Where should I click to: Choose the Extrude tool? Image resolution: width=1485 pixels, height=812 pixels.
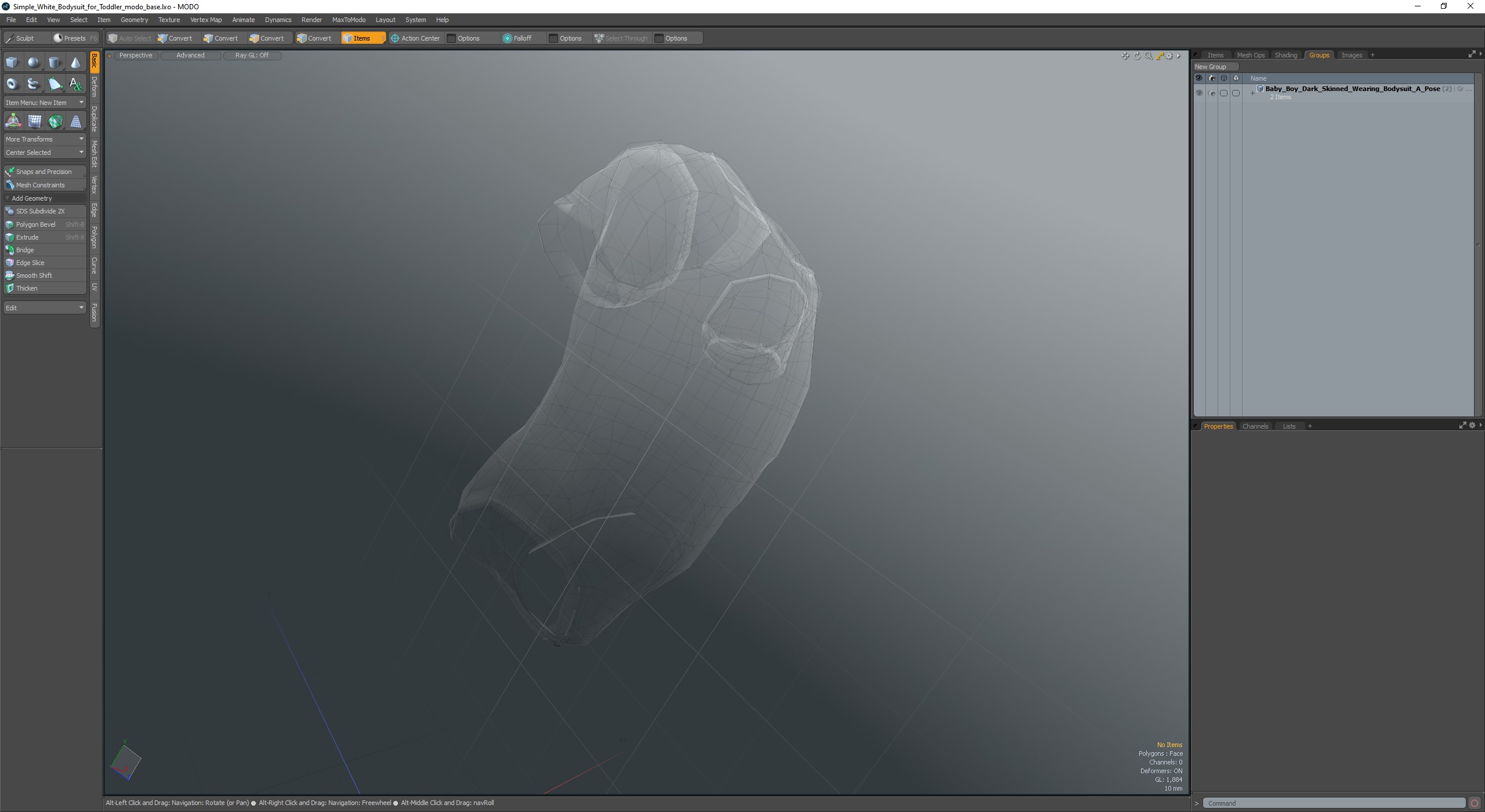tap(45, 237)
